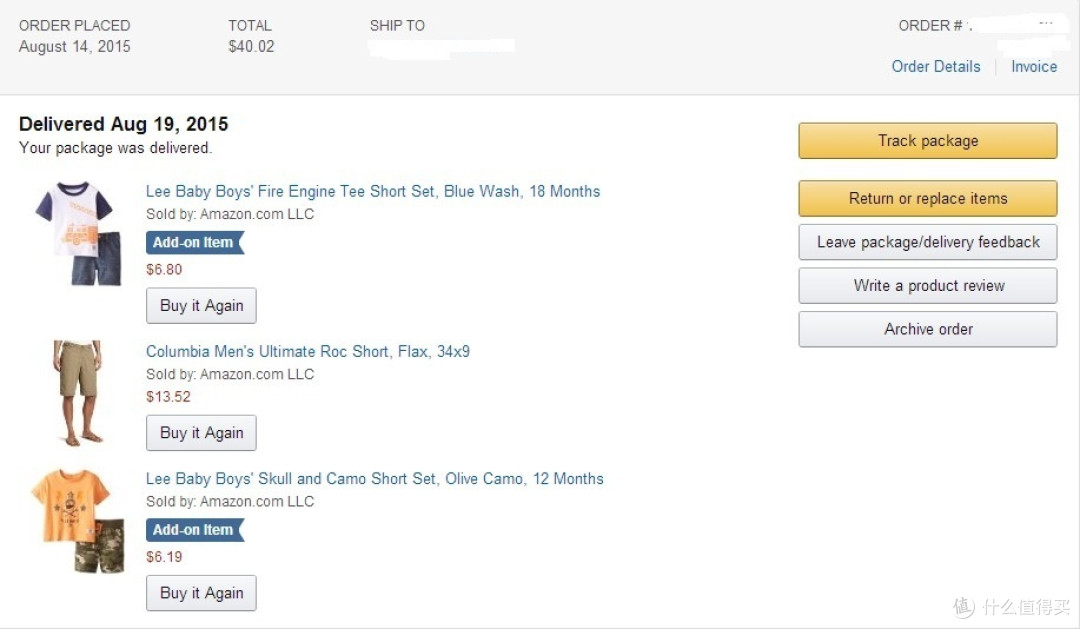Click the Delivered Aug 19, 2015 heading
Screen dimensions: 1080x629
[123, 124]
